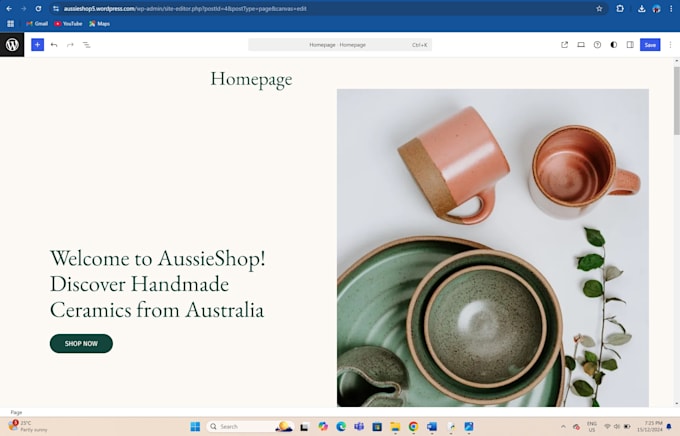Save the page changes
The height and width of the screenshot is (436, 680).
(x=650, y=45)
